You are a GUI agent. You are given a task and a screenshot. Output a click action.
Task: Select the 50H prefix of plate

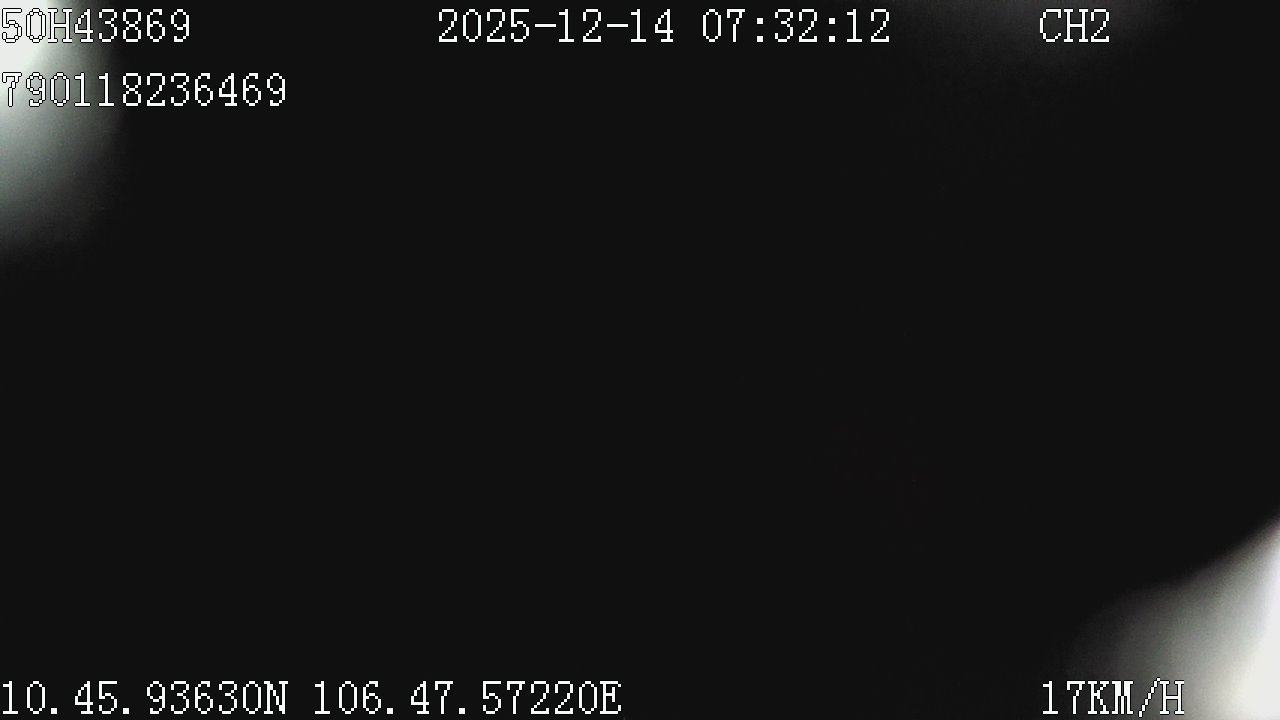pos(36,26)
